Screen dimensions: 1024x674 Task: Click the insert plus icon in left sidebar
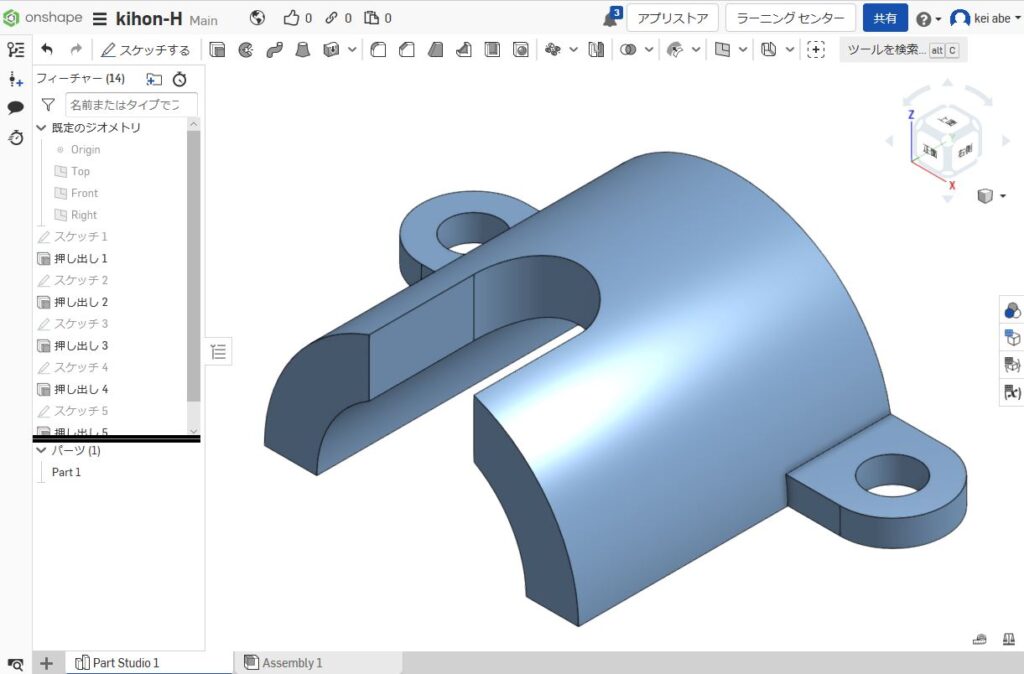coord(16,79)
